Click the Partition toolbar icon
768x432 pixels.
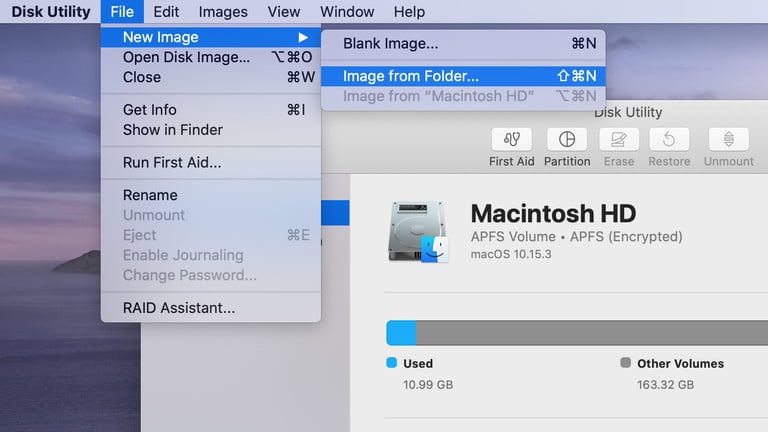(567, 140)
